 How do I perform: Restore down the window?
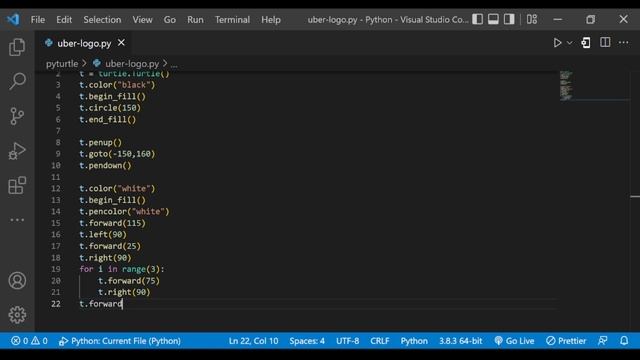pos(590,19)
